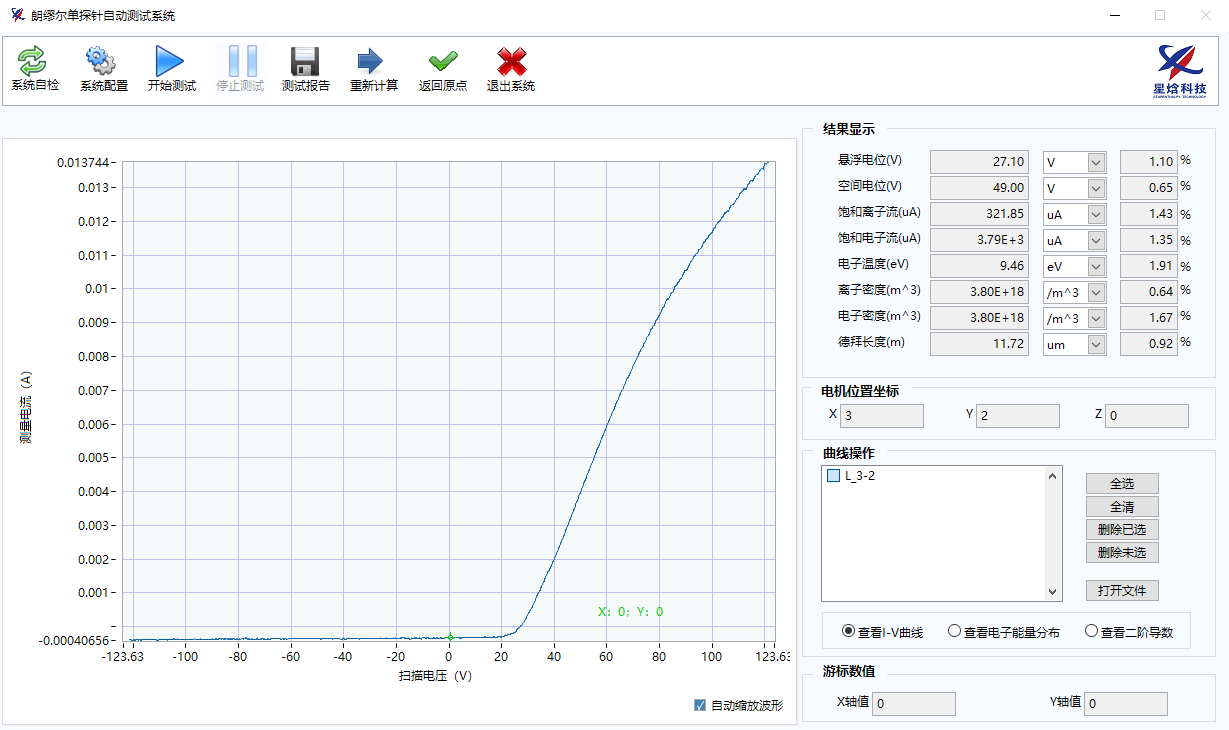Image resolution: width=1229 pixels, height=730 pixels.
Task: Check the L_3-2 curve checkbox
Action: (x=834, y=476)
